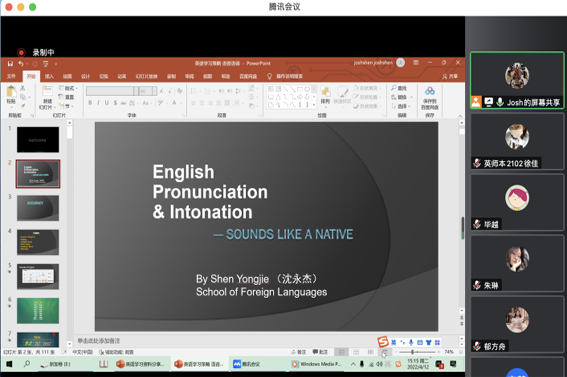Cut the selection with the scissors icon

click(x=23, y=88)
